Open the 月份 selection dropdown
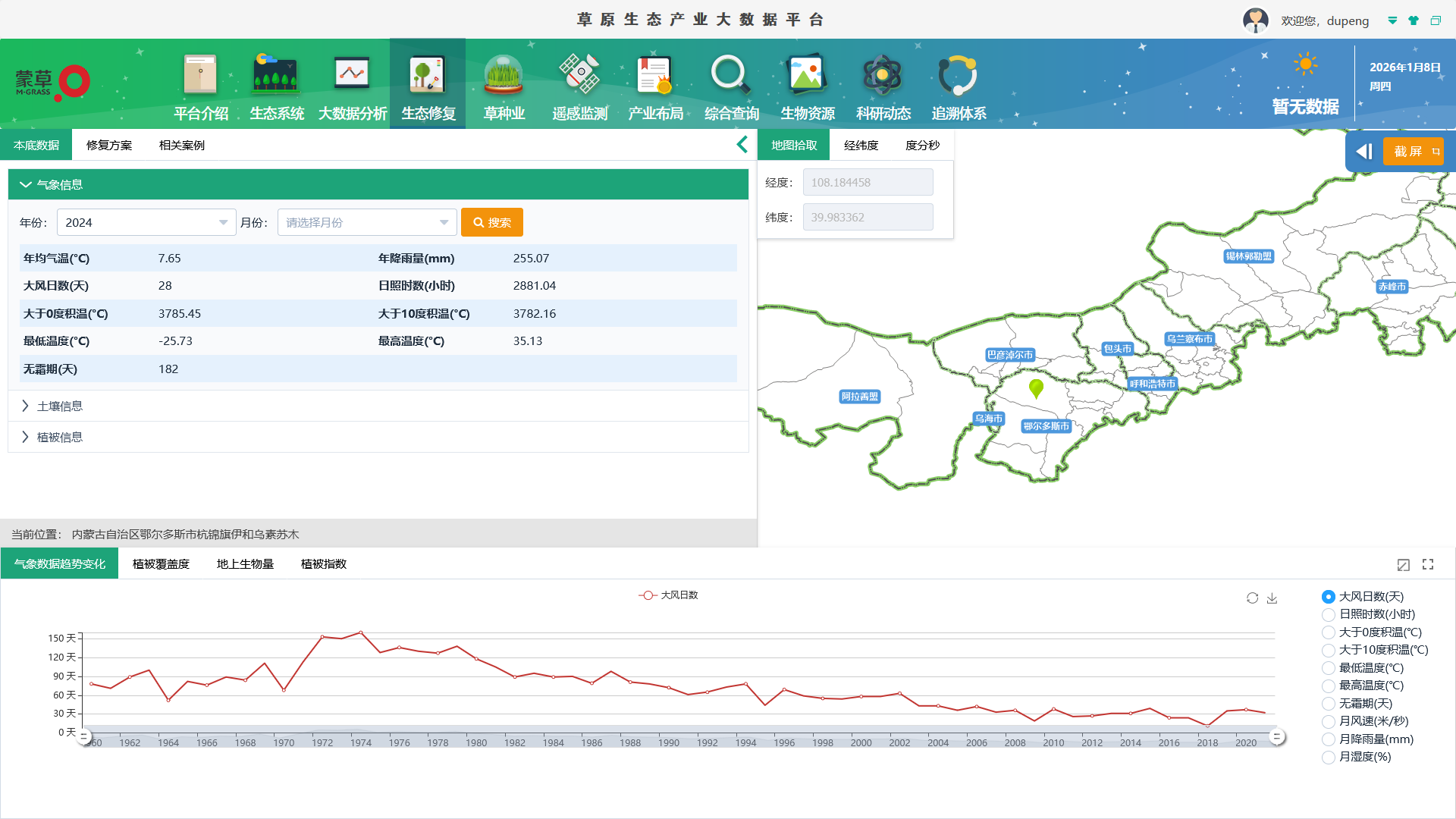This screenshot has height=819, width=1456. pos(367,222)
